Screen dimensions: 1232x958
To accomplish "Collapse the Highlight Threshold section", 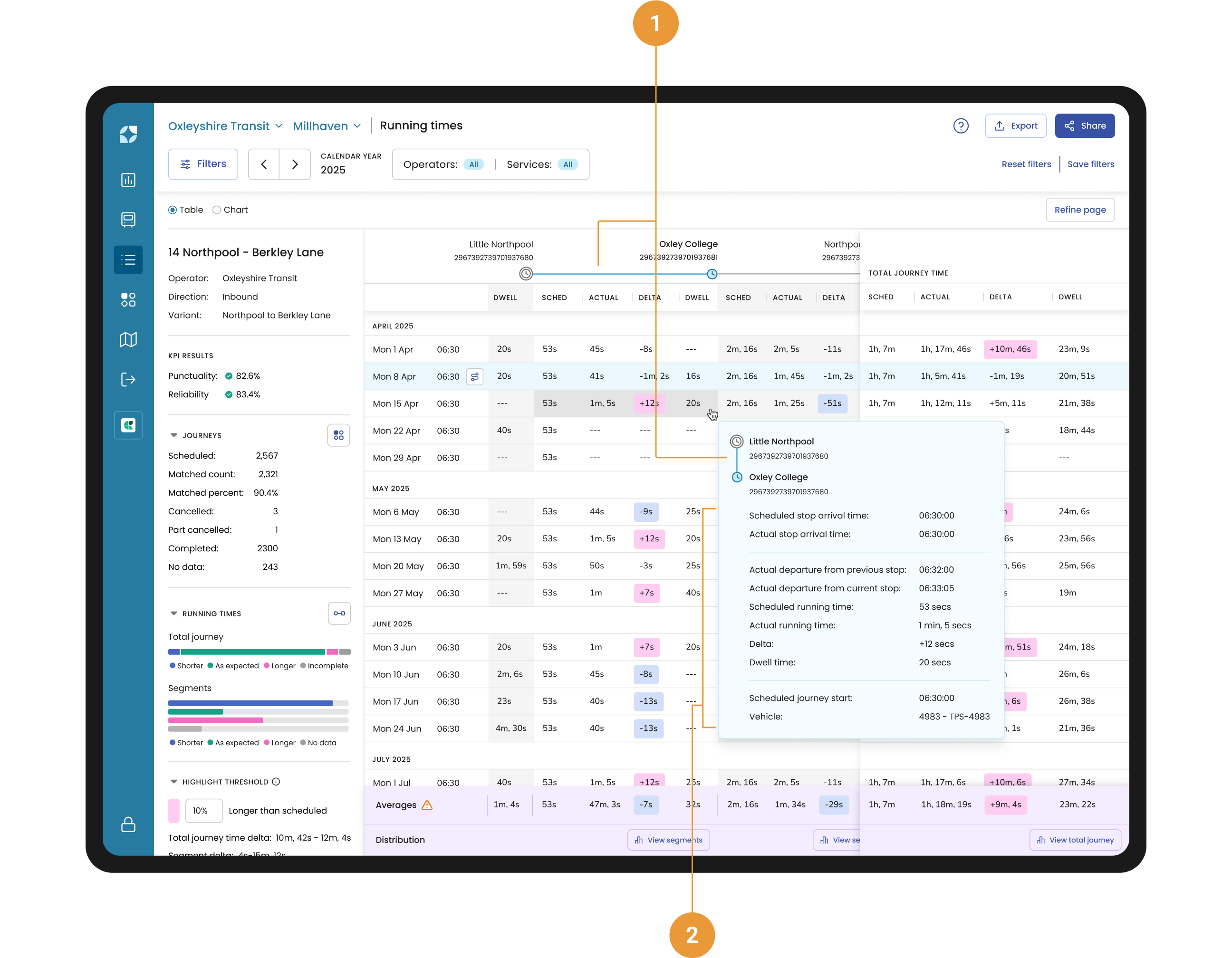I will pyautogui.click(x=174, y=782).
